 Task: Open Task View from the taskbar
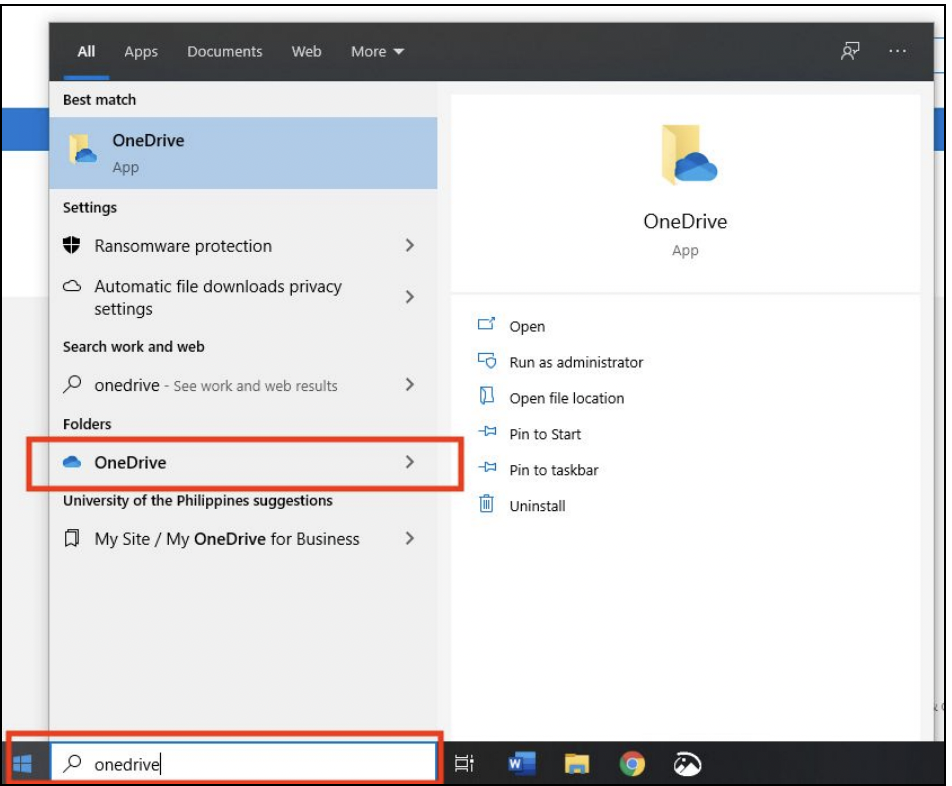tap(464, 765)
